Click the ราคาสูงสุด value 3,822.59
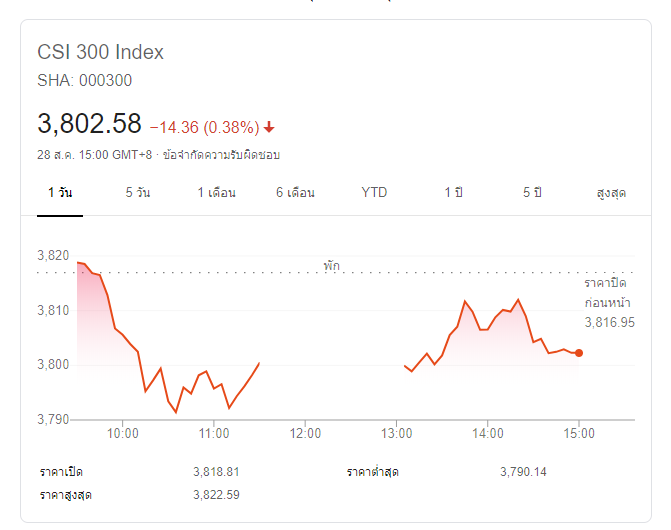671x530 pixels. (x=216, y=495)
